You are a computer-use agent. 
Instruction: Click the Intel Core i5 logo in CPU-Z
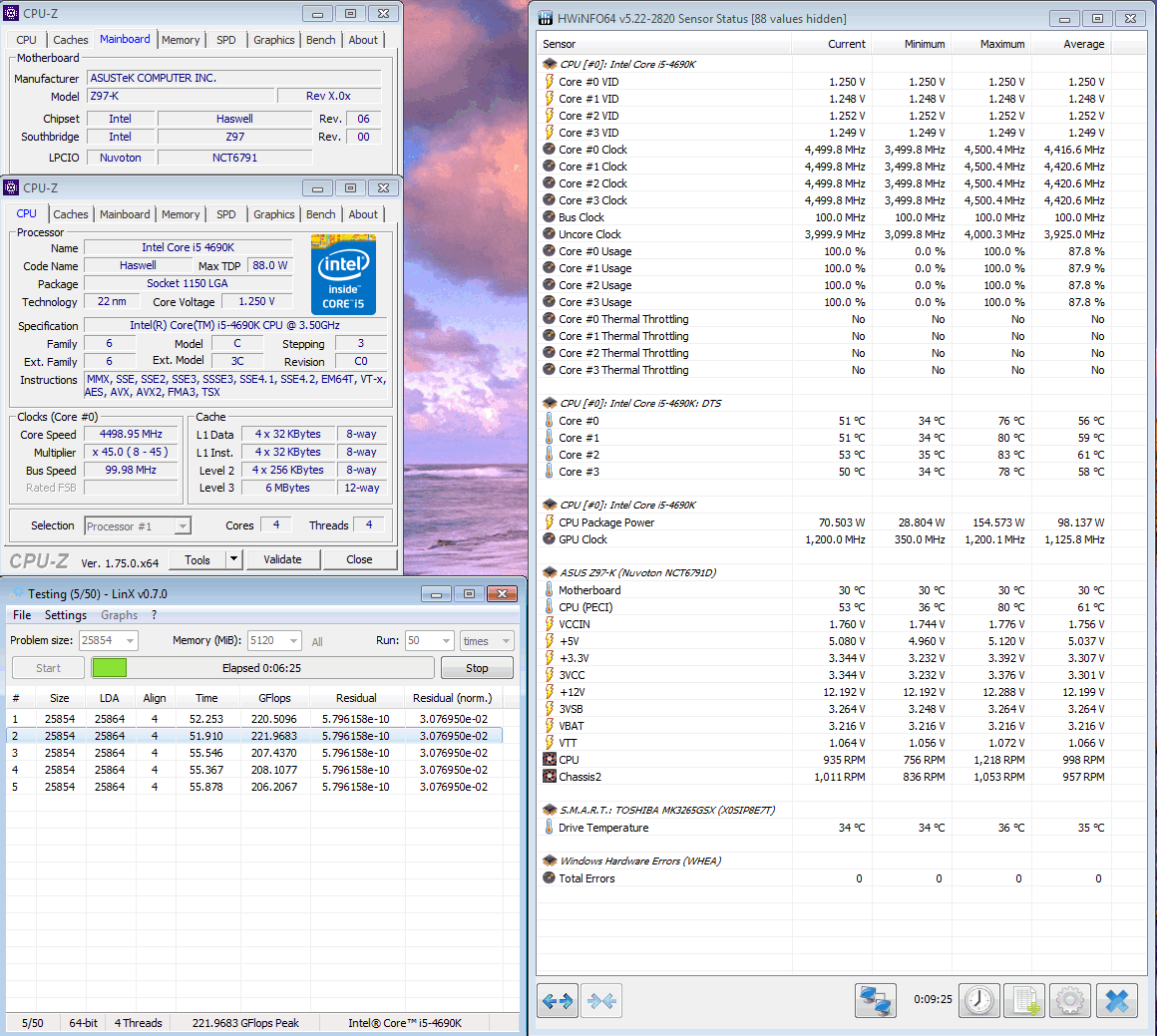[343, 274]
